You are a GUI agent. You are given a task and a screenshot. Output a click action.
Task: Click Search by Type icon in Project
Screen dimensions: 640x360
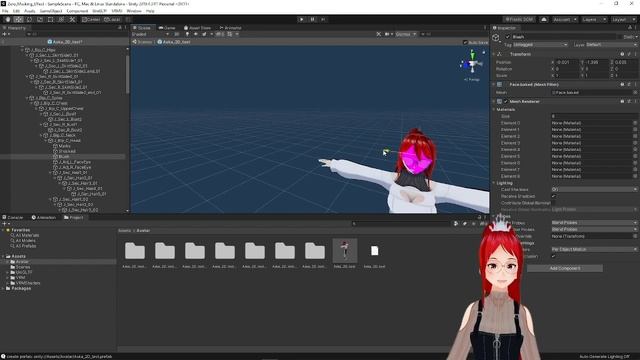pos(456,224)
